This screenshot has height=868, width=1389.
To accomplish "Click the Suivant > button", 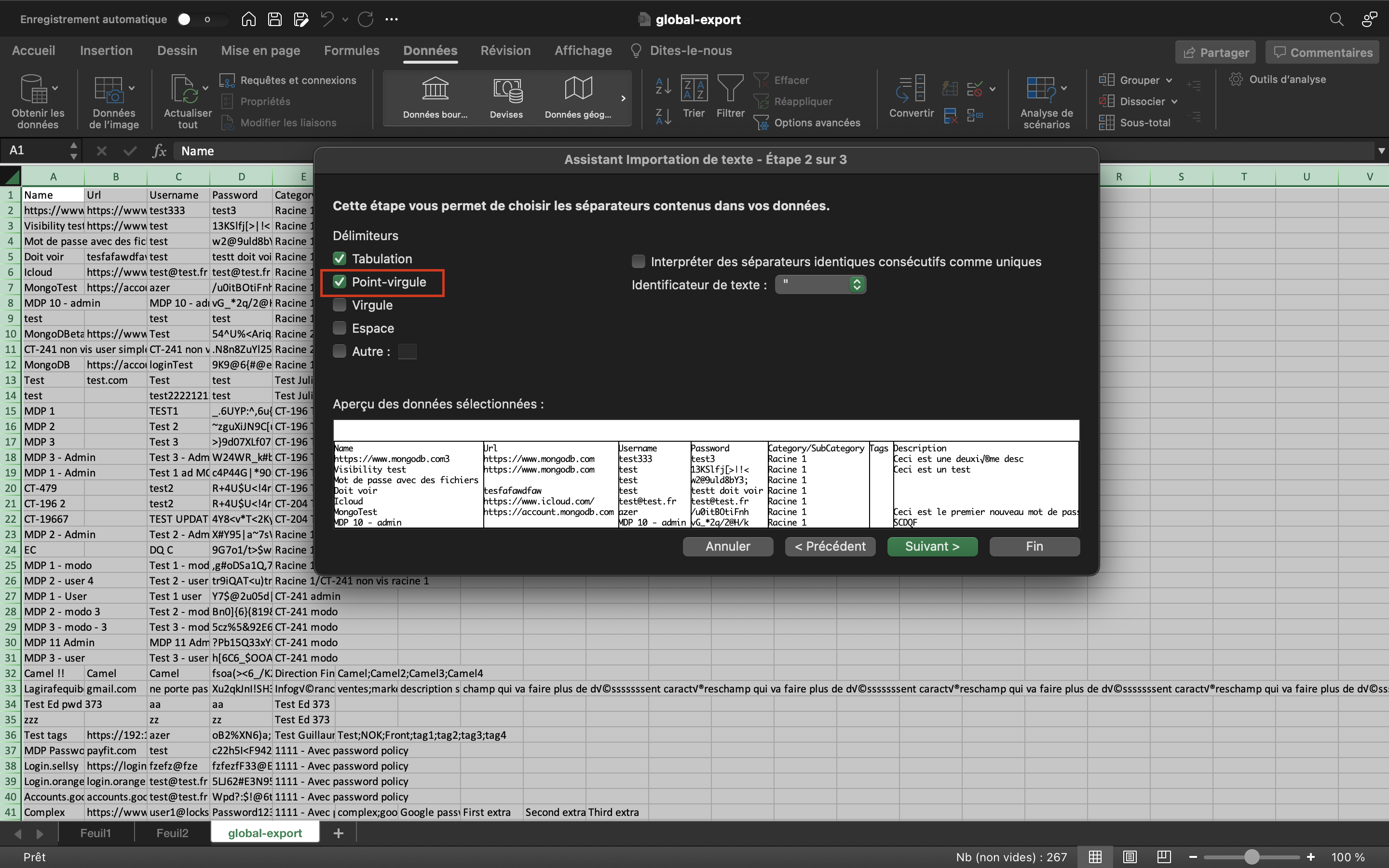I will pos(932,546).
